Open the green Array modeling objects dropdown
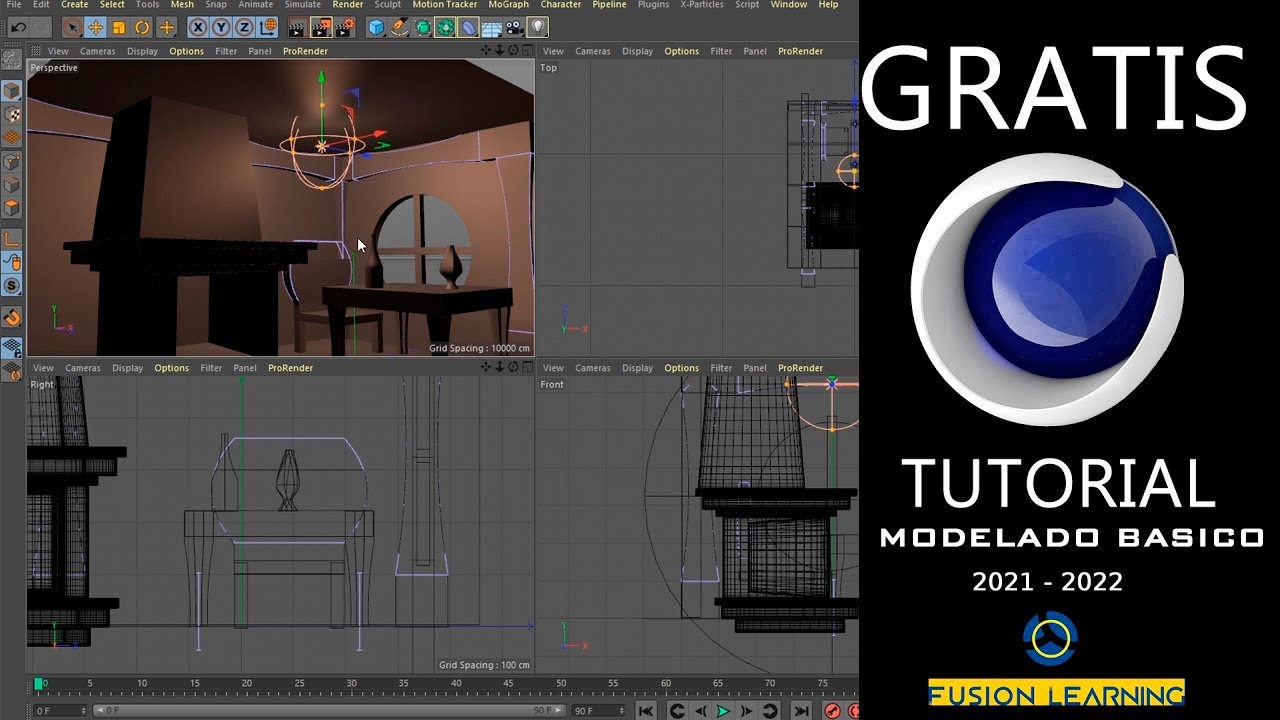The image size is (1280, 720). 445,28
